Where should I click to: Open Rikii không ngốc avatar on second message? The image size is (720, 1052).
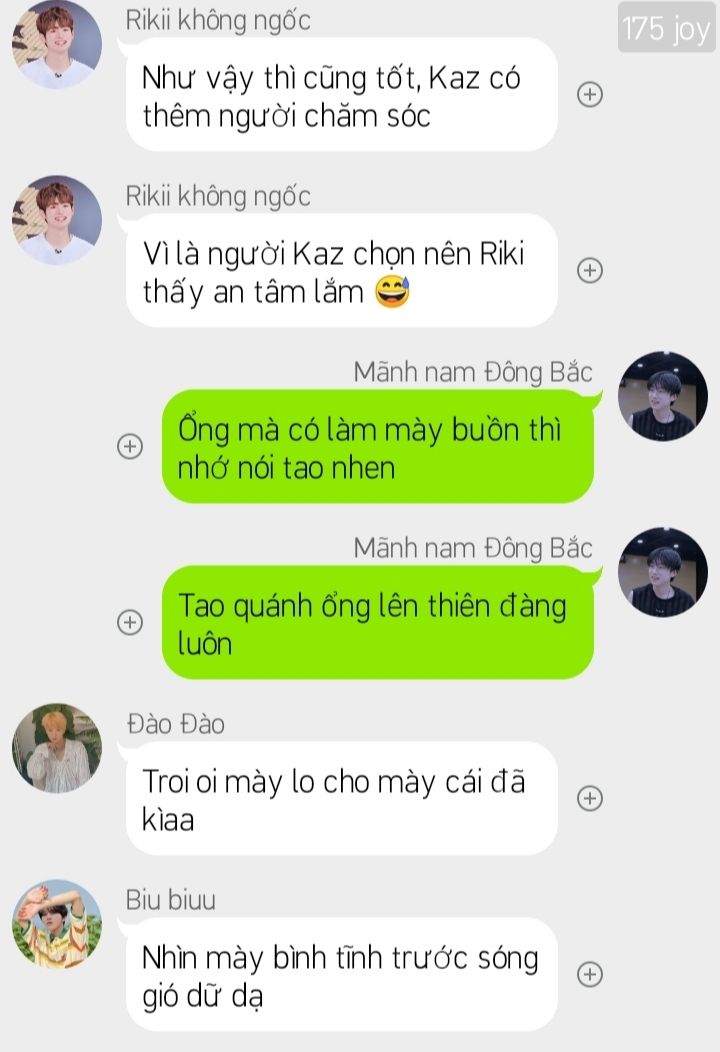[57, 220]
